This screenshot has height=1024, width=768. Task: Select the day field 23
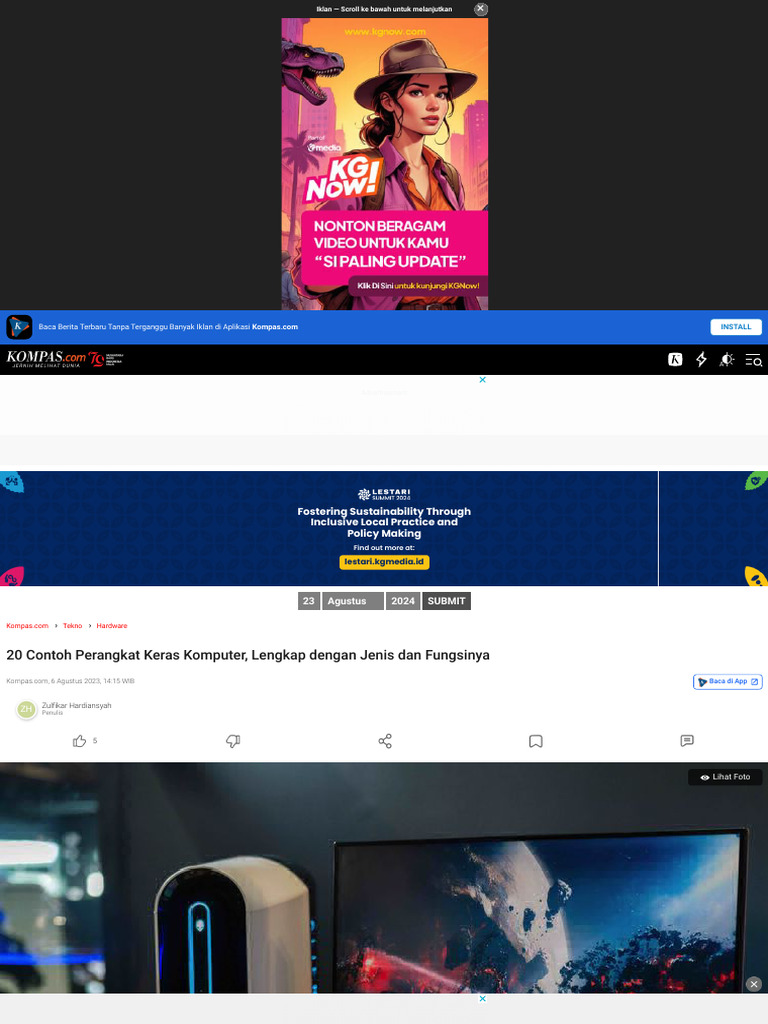[309, 601]
